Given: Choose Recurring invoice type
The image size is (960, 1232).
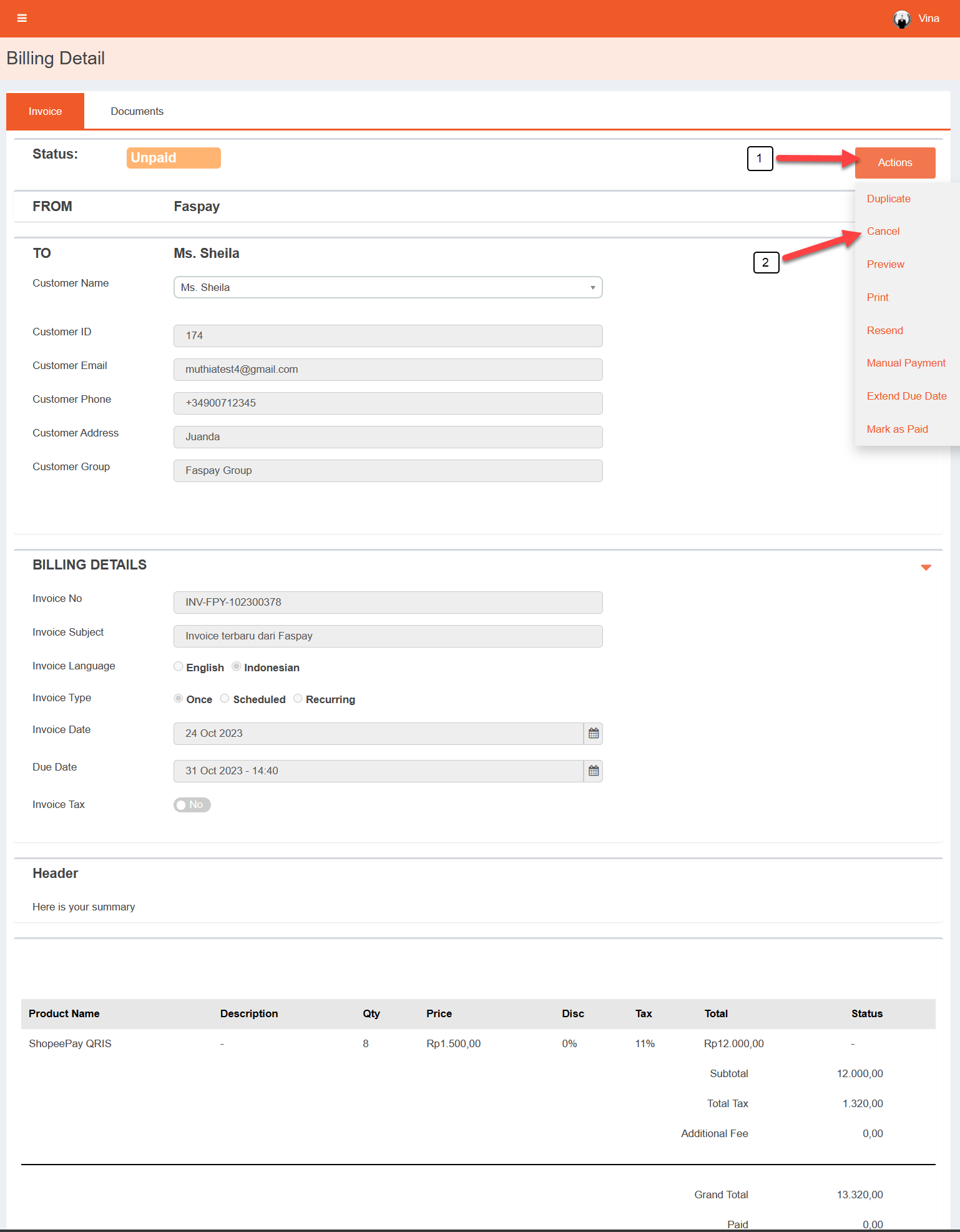Looking at the screenshot, I should pyautogui.click(x=298, y=699).
